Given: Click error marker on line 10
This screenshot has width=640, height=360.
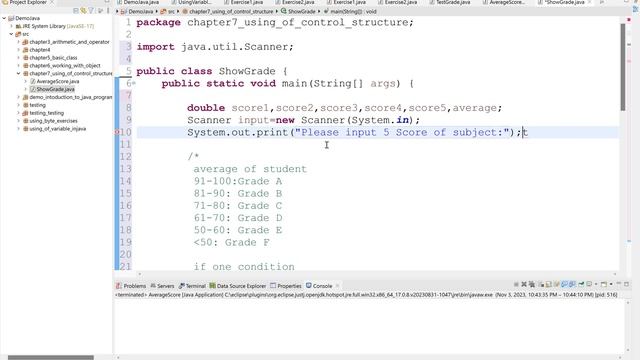Looking at the screenshot, I should (117, 132).
